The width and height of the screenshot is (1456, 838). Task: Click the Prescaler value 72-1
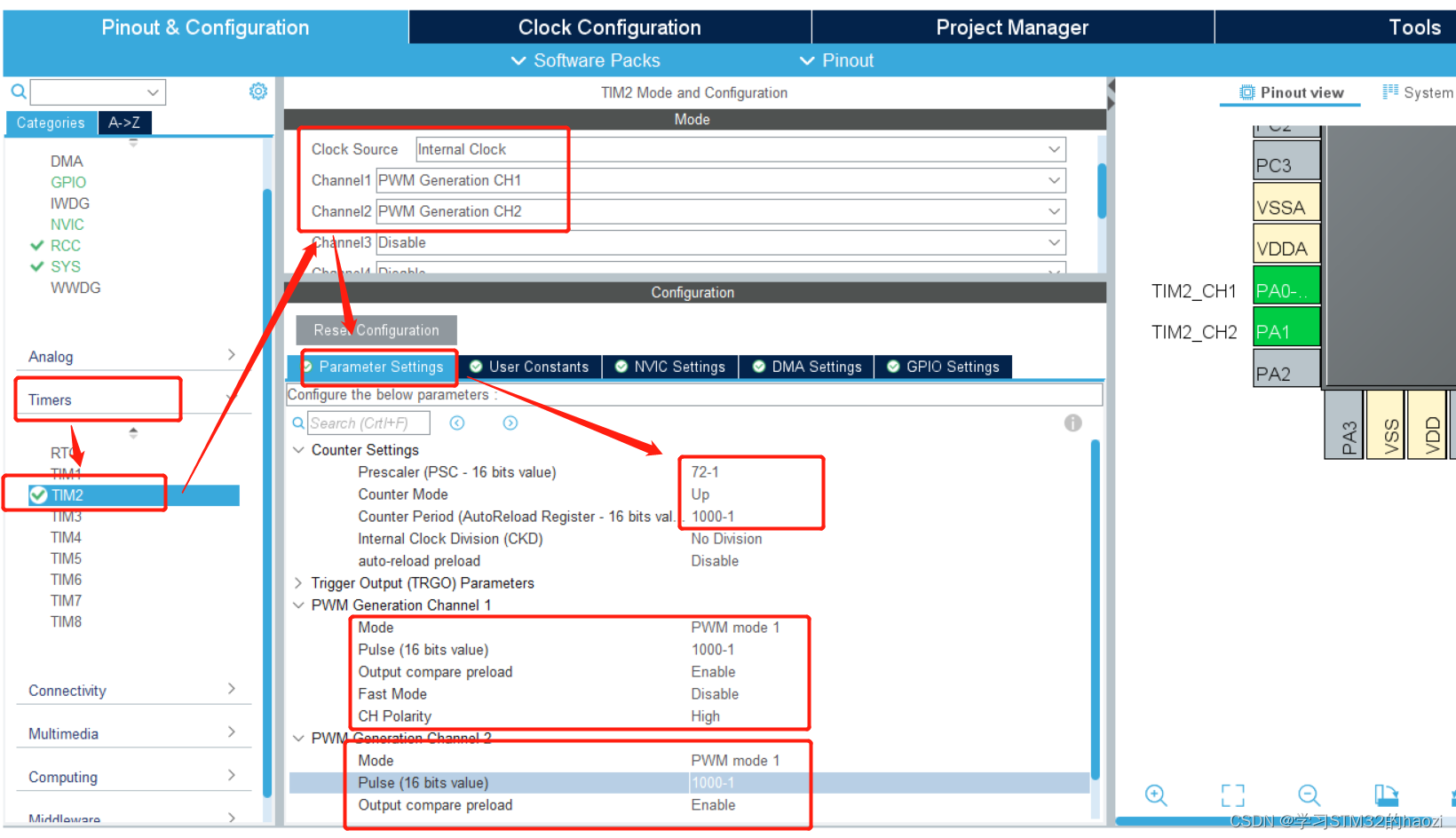click(705, 472)
